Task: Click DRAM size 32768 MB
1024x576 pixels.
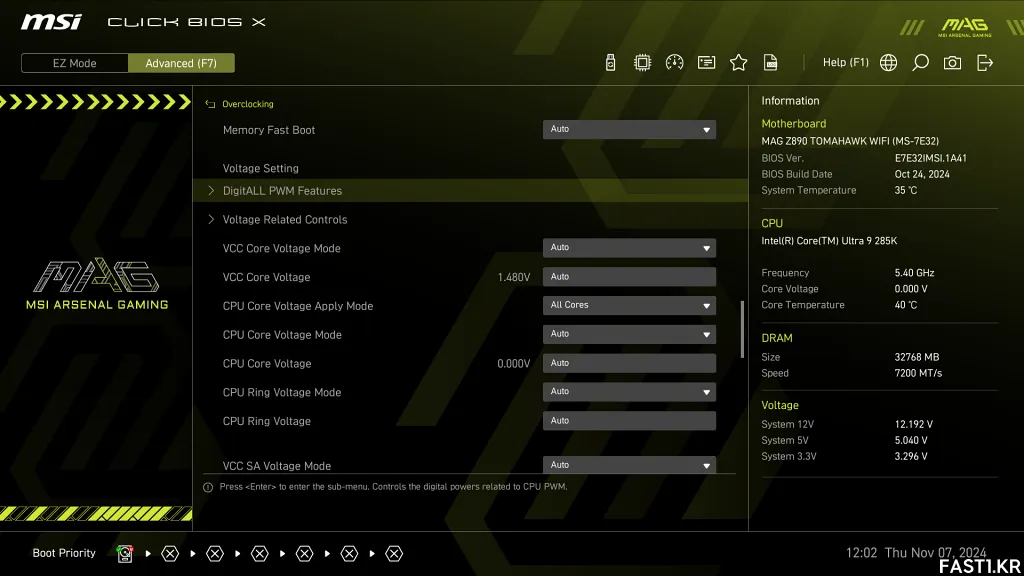Action: tap(916, 357)
